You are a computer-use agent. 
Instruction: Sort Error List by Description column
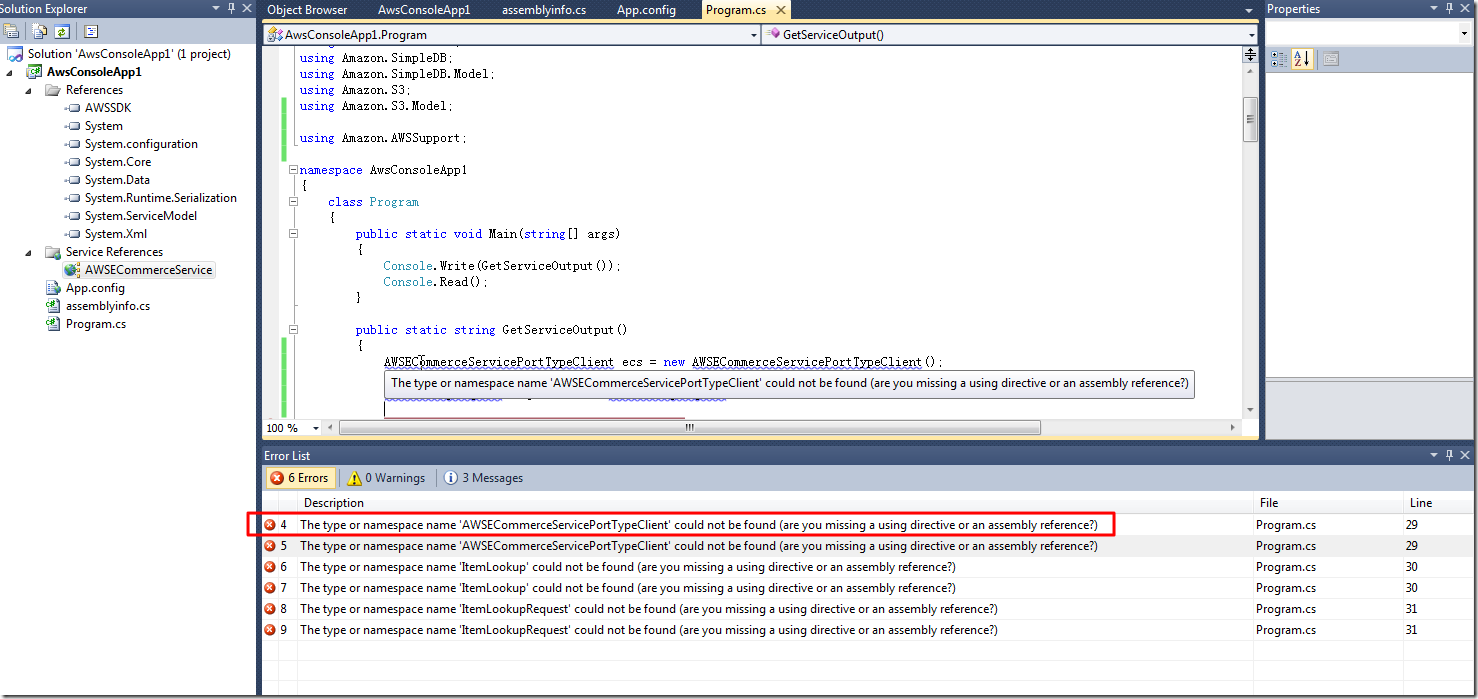click(775, 503)
